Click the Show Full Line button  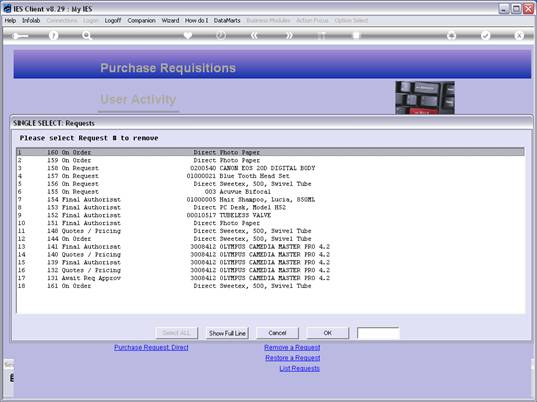pyautogui.click(x=227, y=333)
